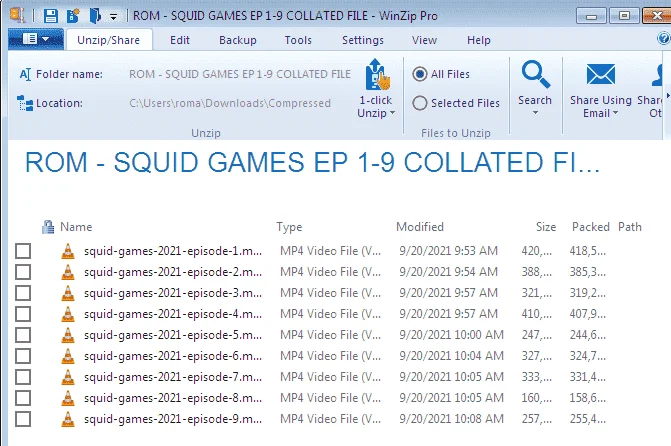The height and width of the screenshot is (446, 671).
Task: Click the Save floppy disk icon
Action: pyautogui.click(x=50, y=16)
